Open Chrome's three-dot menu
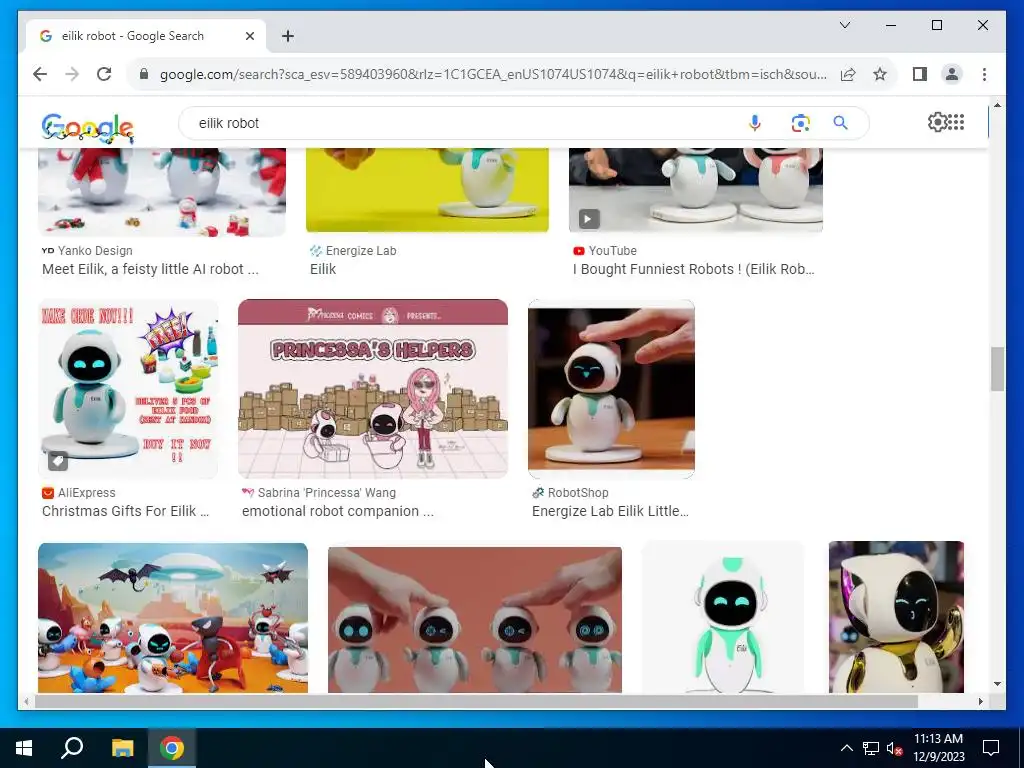Screen dimensions: 1024x768 tap(984, 74)
